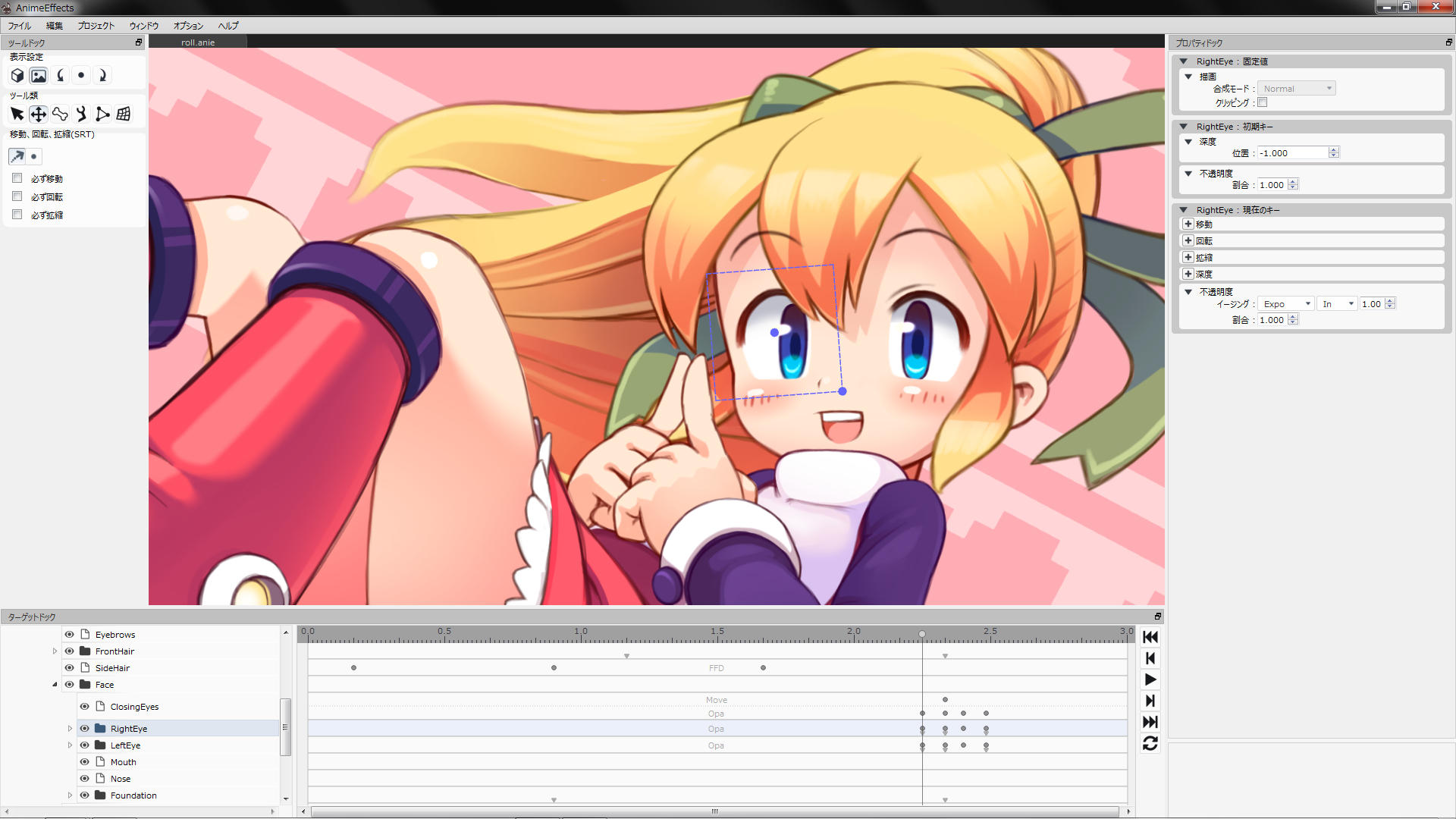Float the tool dock panel
This screenshot has width=1456, height=819.
click(x=139, y=42)
